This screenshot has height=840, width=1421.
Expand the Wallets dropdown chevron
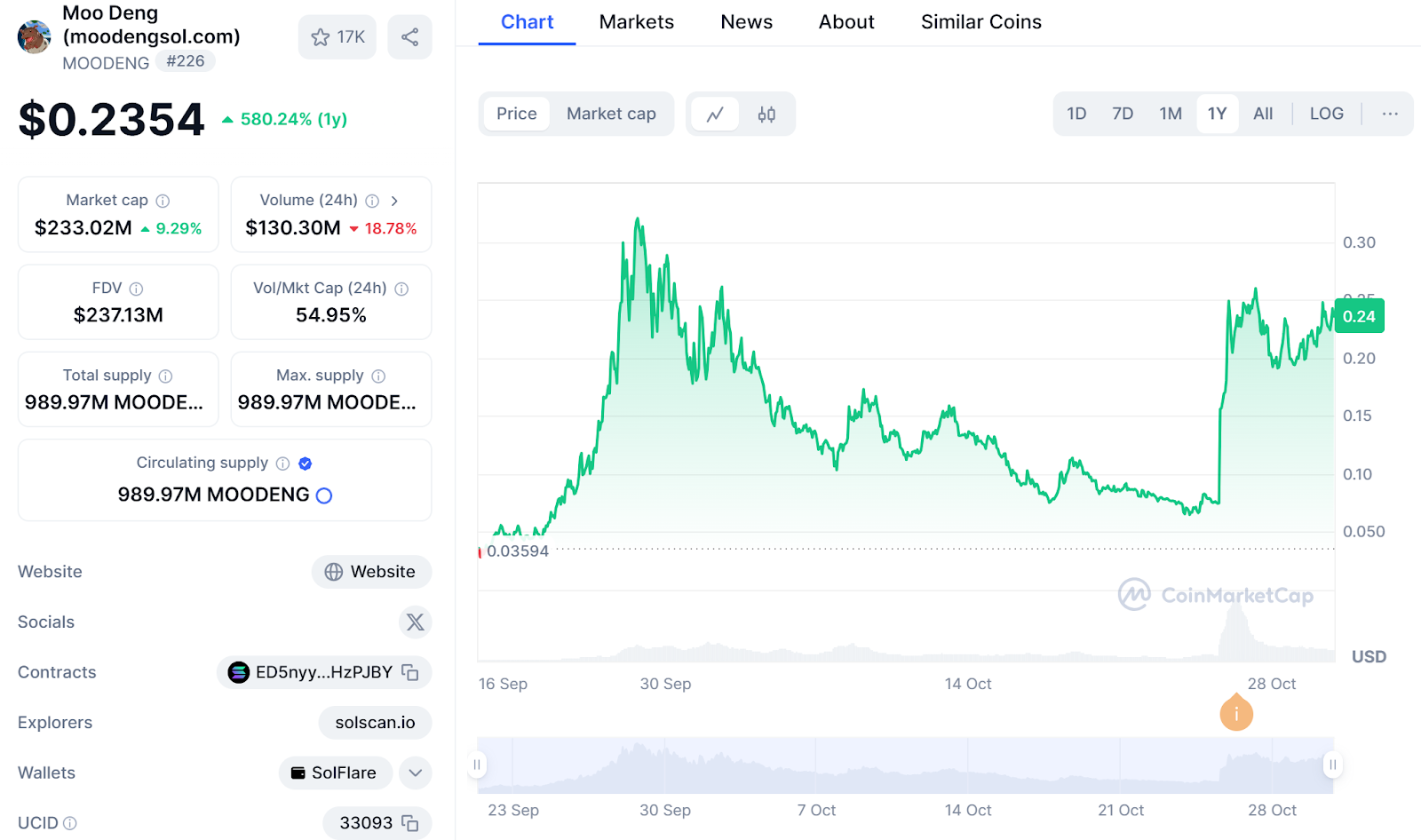(x=415, y=773)
